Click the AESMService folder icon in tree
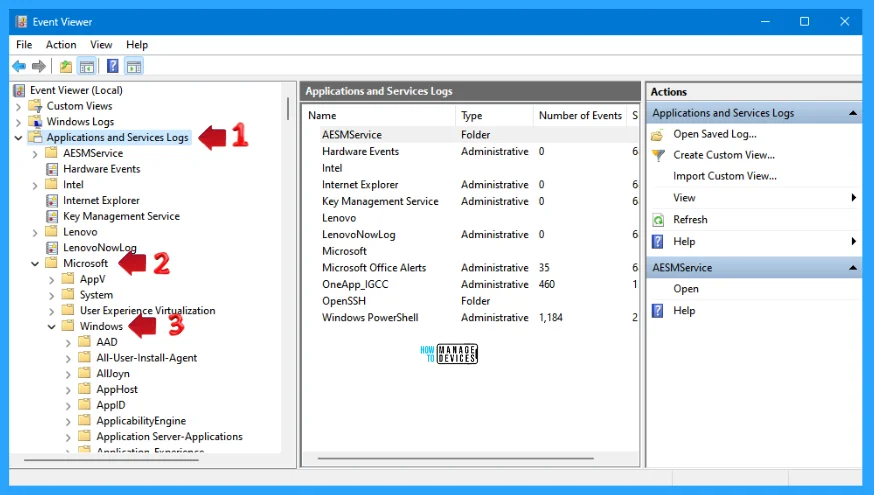The height and width of the screenshot is (495, 874). pyautogui.click(x=51, y=153)
